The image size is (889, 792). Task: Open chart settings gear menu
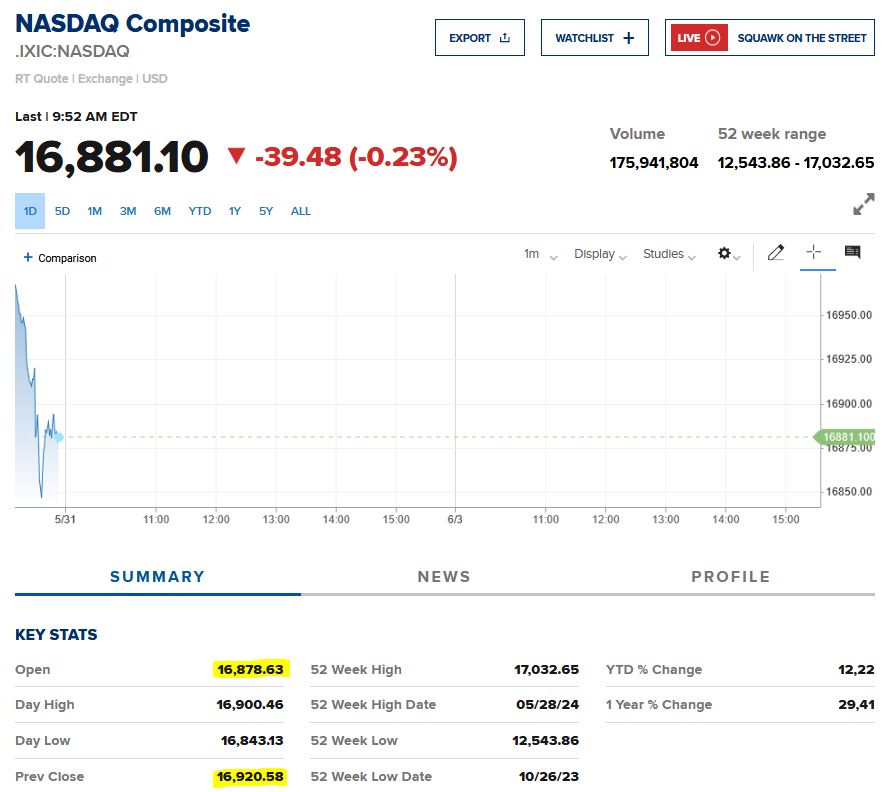729,253
